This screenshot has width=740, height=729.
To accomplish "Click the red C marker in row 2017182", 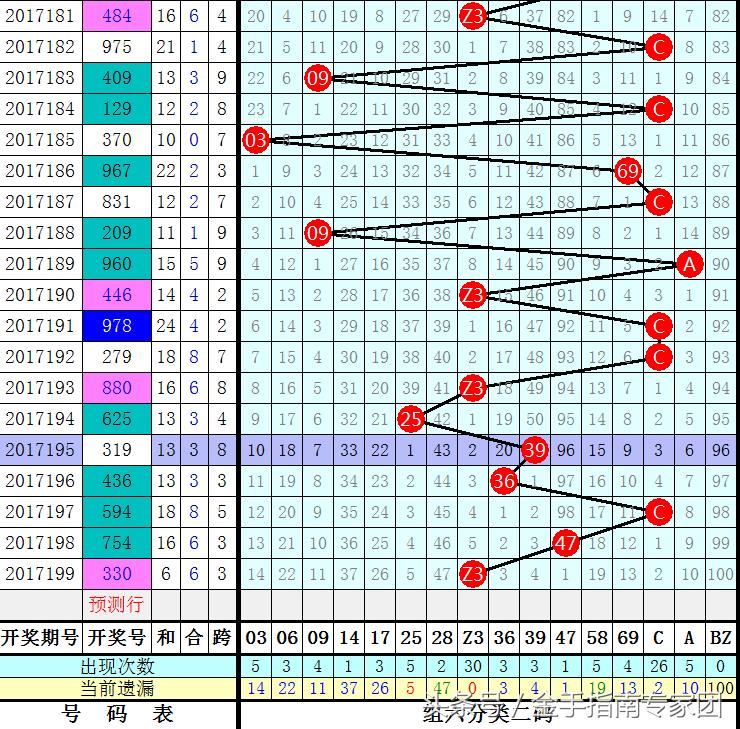I will pyautogui.click(x=658, y=47).
